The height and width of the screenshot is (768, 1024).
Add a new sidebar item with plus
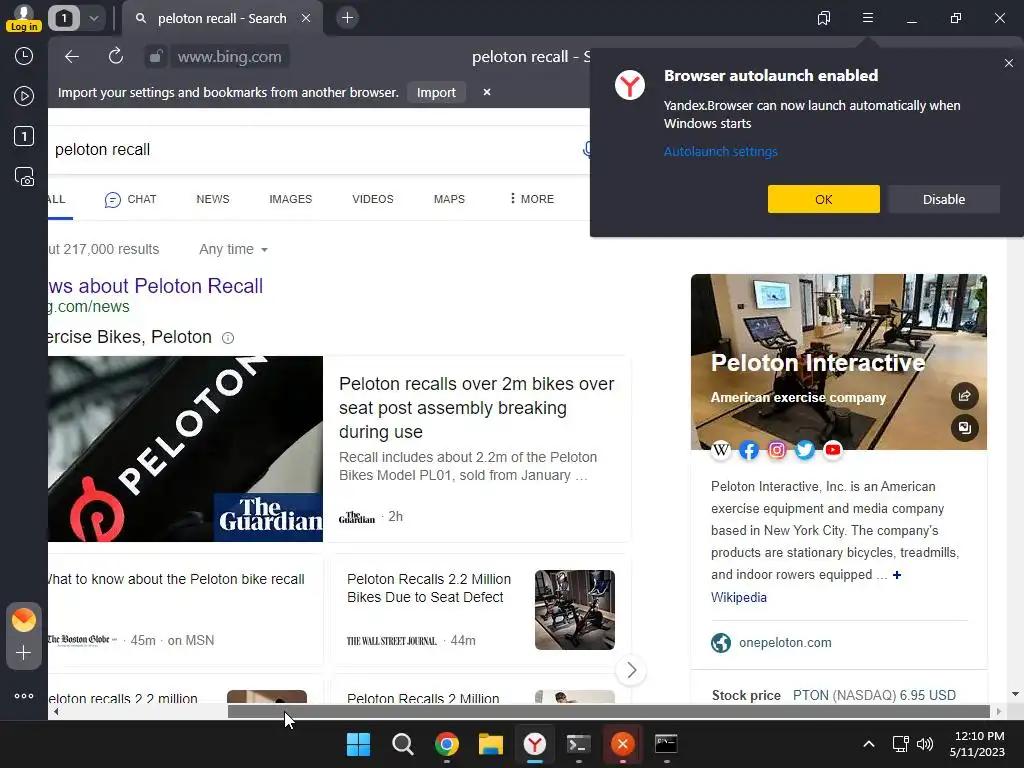coord(24,653)
